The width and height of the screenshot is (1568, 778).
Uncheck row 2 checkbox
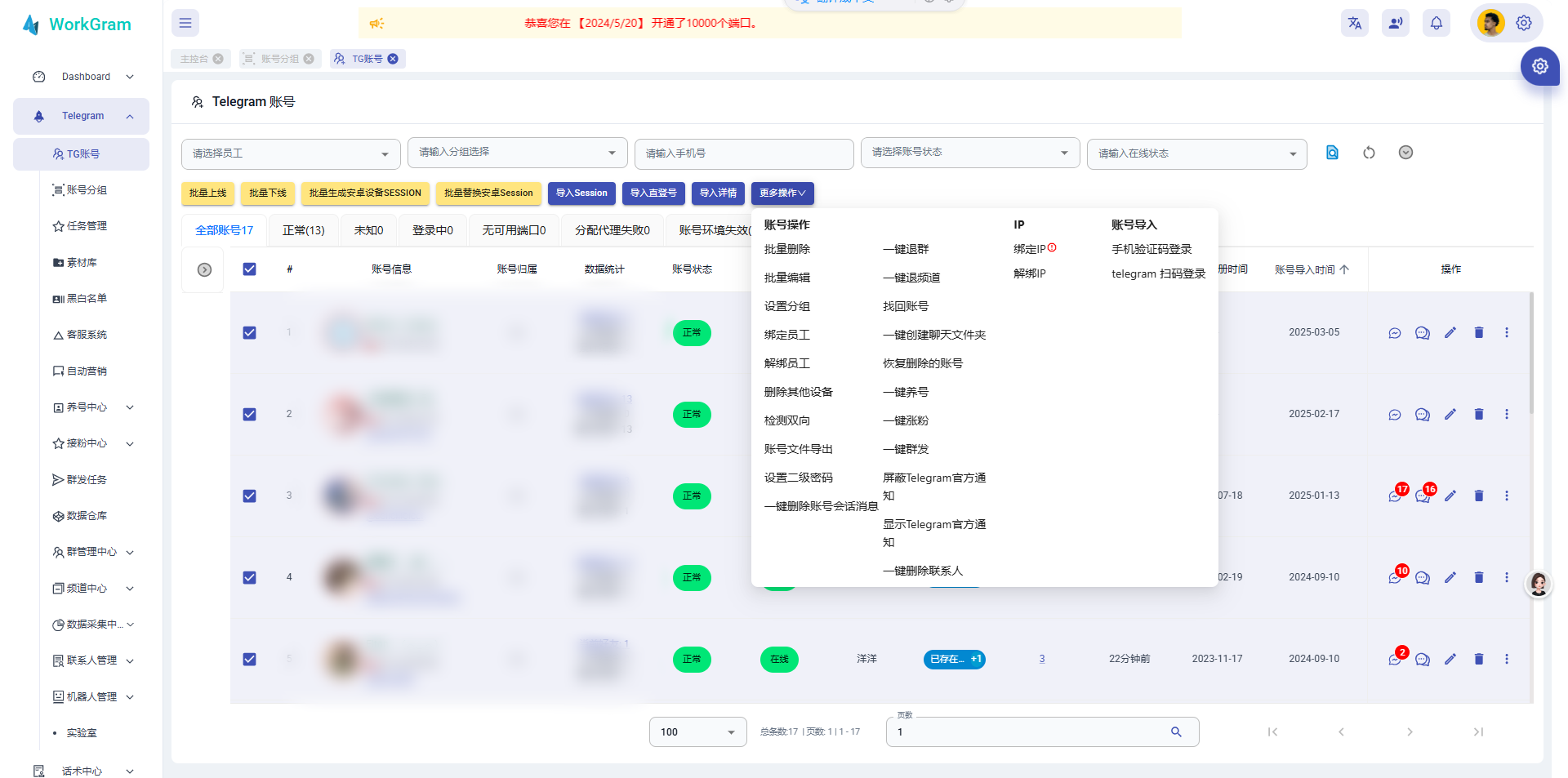(250, 415)
